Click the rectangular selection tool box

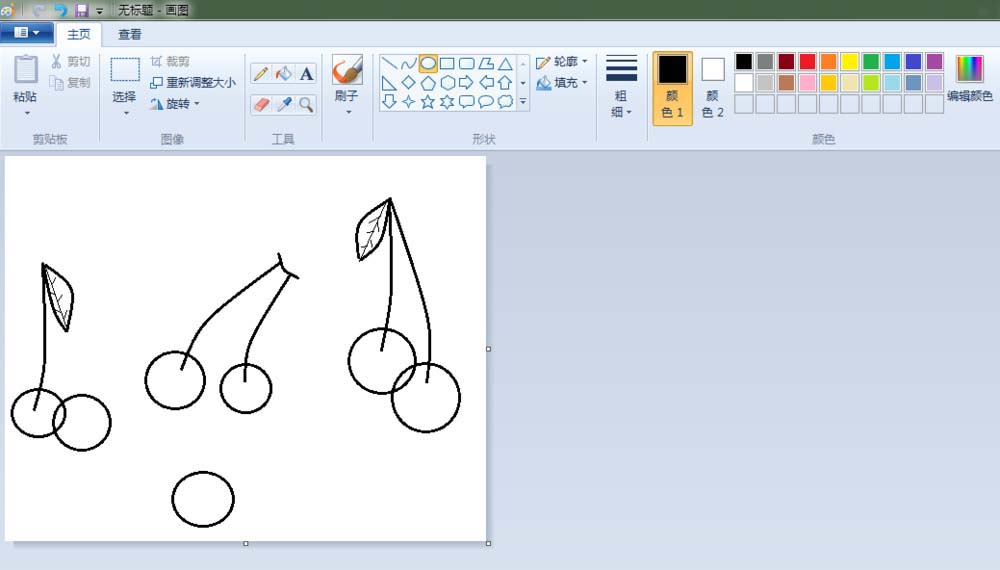coord(125,69)
